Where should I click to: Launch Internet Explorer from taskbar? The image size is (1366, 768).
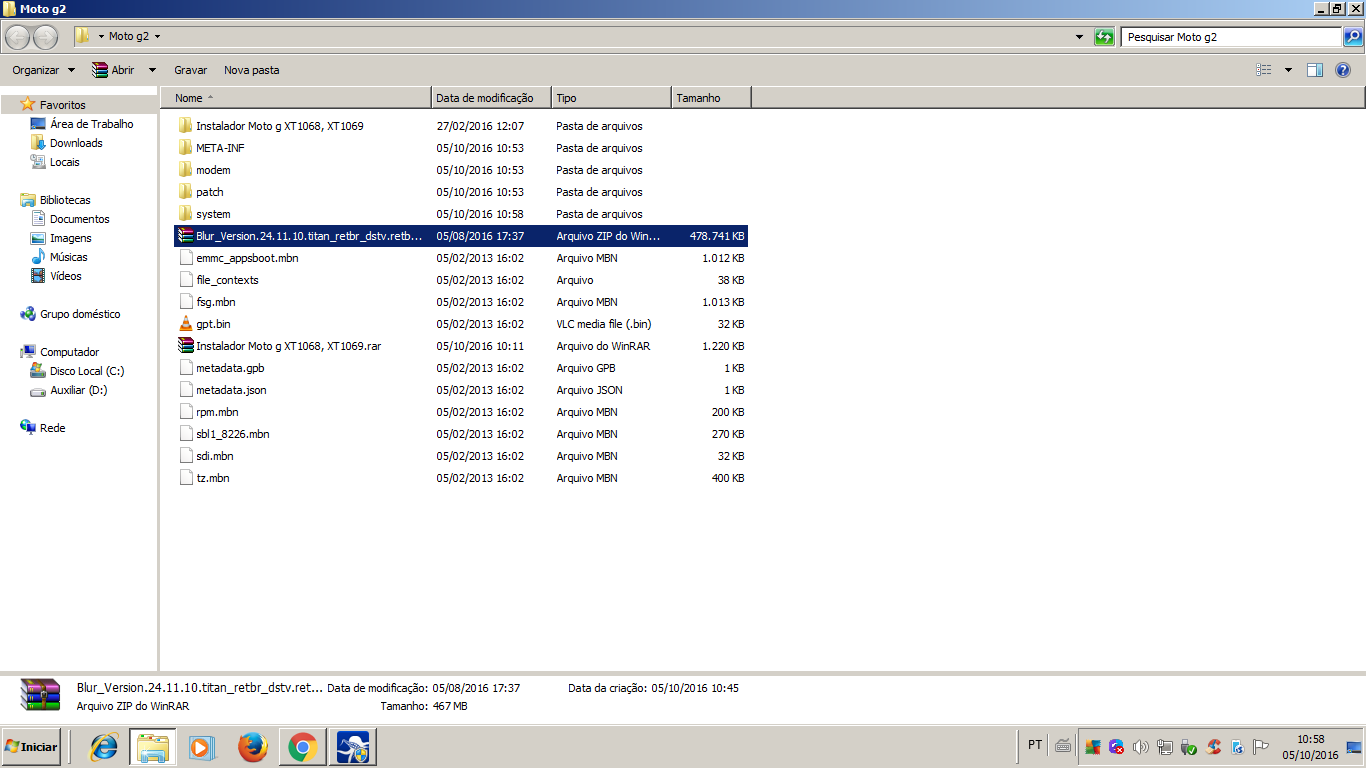tap(104, 747)
